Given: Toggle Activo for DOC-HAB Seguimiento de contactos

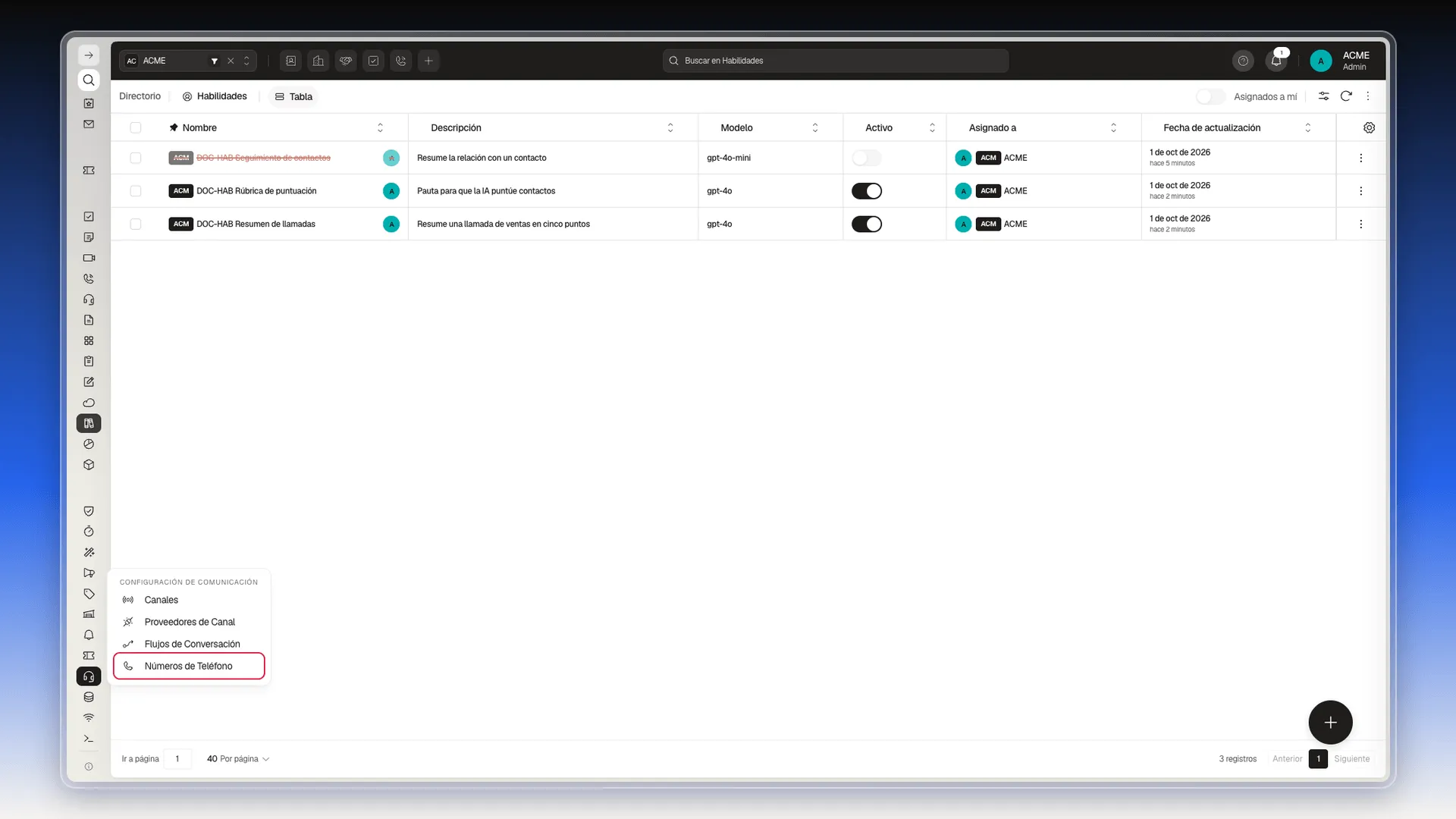Looking at the screenshot, I should pos(867,158).
